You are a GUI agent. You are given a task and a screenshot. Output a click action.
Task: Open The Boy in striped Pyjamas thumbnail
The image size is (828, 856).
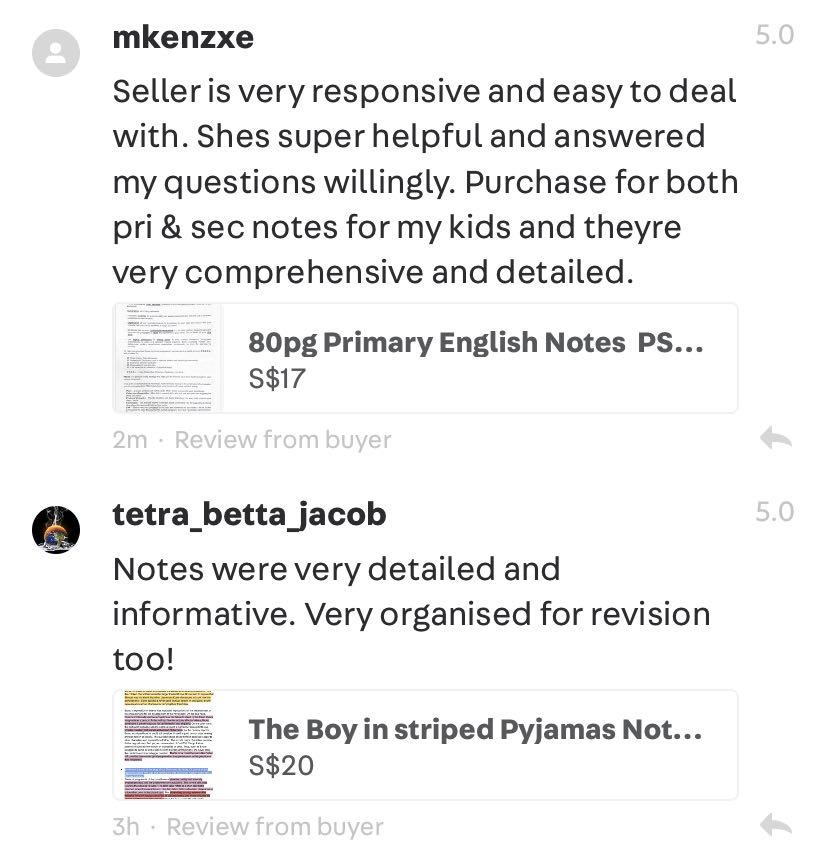(168, 746)
